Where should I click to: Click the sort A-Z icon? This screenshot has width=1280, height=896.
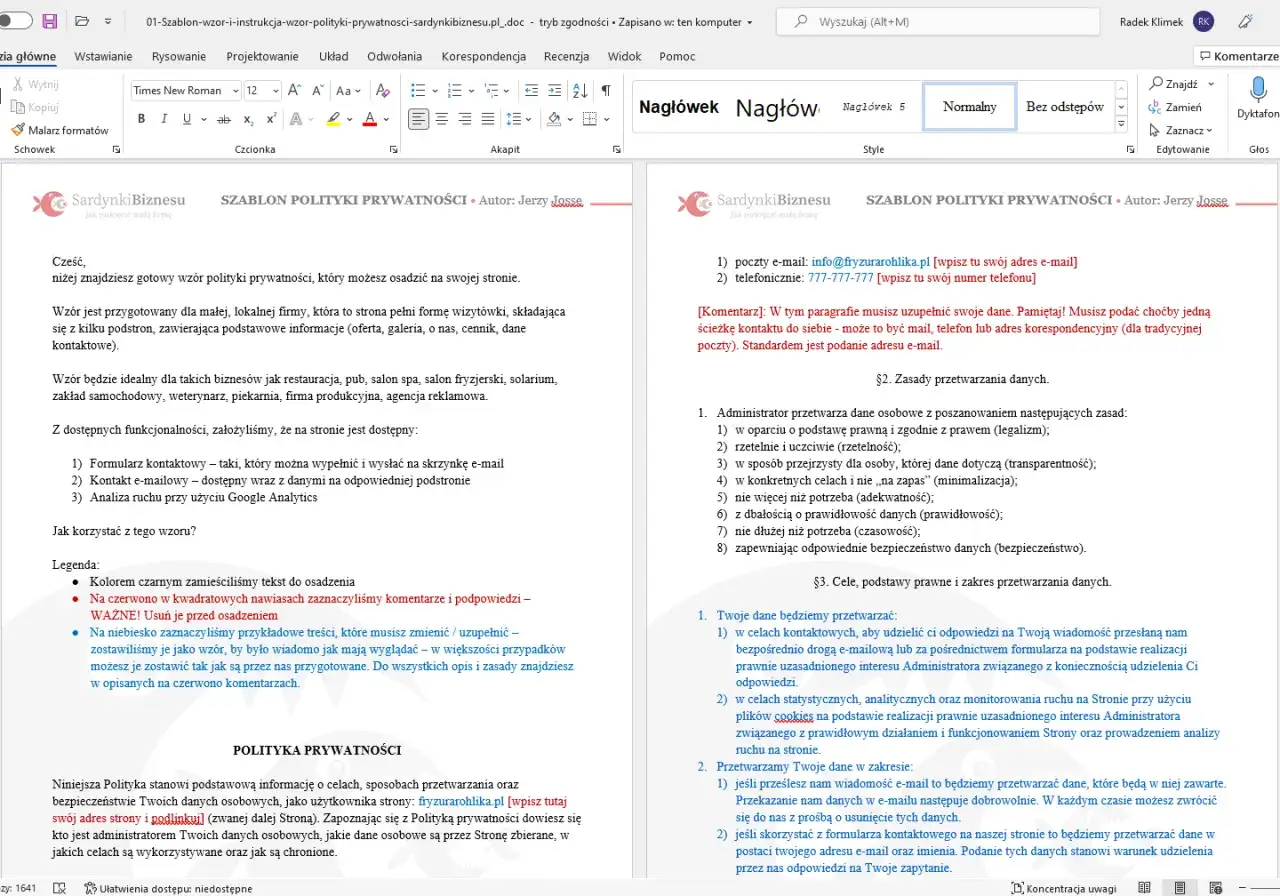click(x=580, y=90)
